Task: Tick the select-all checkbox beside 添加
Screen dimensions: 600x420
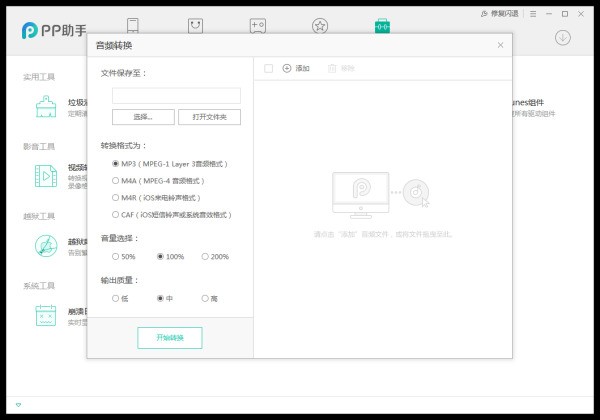Action: 268,68
